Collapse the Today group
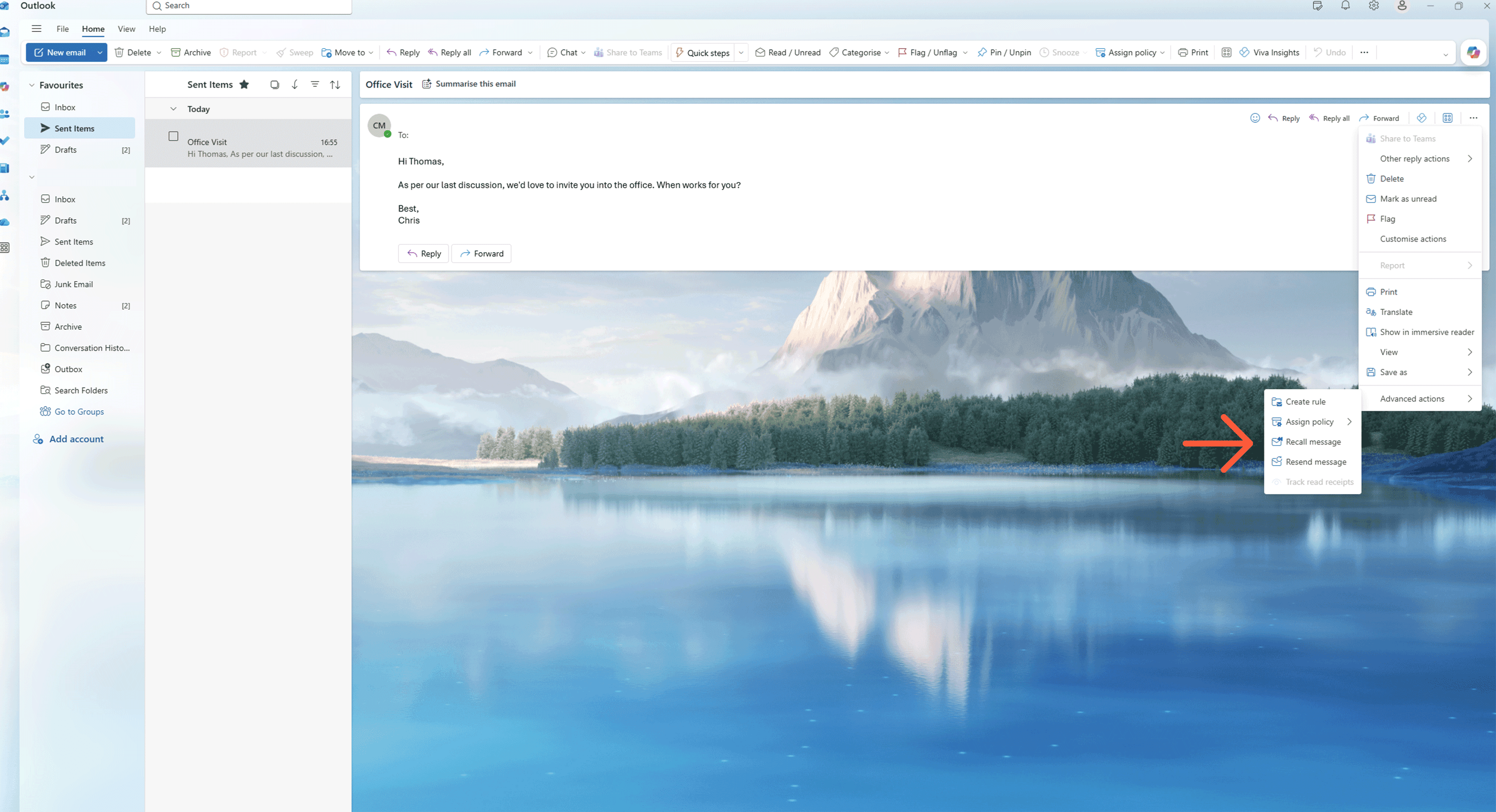This screenshot has height=812, width=1496. pyautogui.click(x=173, y=109)
